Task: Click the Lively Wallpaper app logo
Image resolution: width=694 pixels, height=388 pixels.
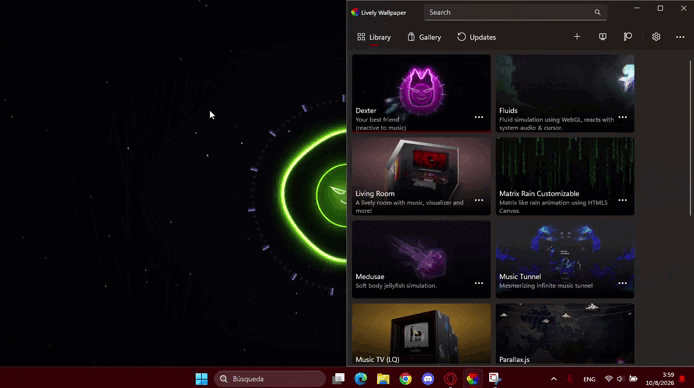Action: pyautogui.click(x=355, y=12)
